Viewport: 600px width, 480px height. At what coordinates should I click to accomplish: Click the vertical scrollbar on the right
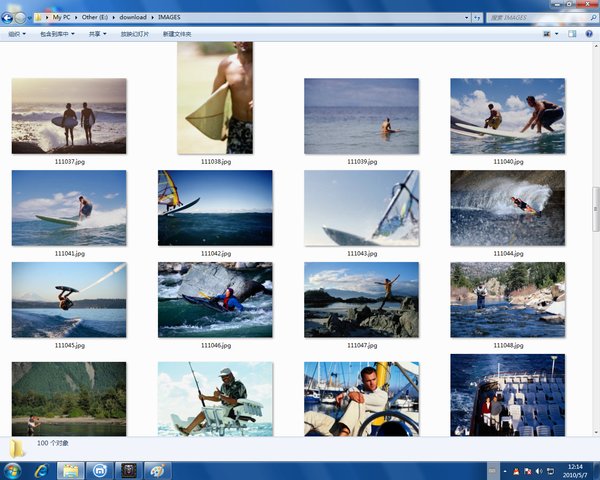[x=594, y=240]
